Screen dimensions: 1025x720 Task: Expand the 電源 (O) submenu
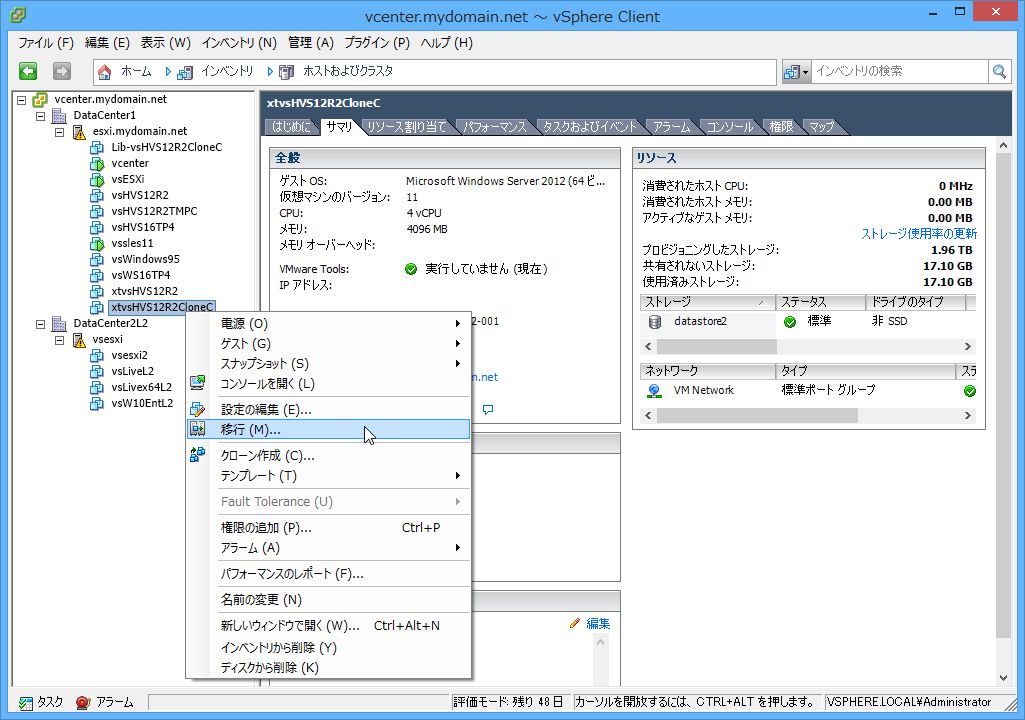[458, 324]
